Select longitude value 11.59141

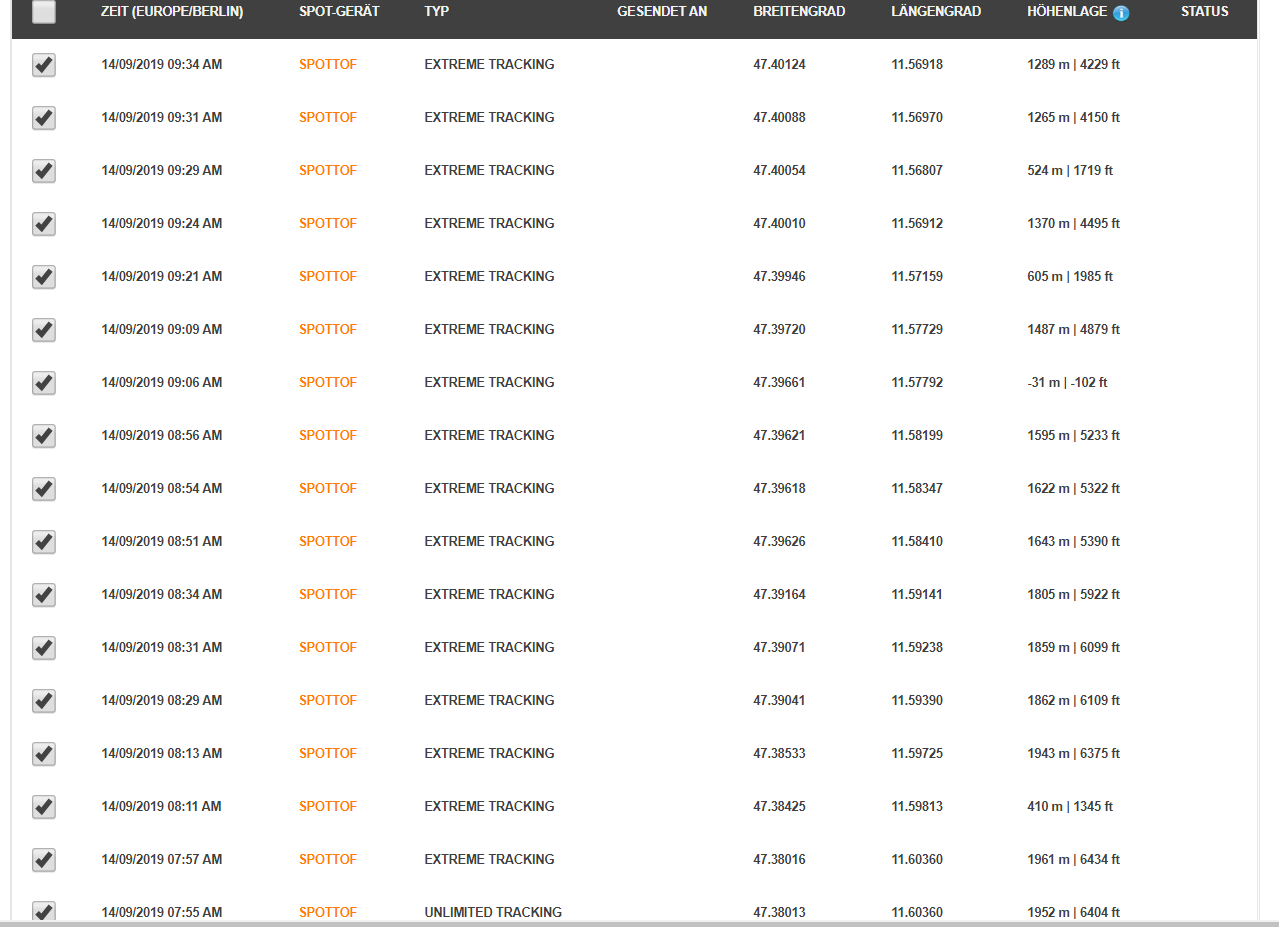click(917, 595)
